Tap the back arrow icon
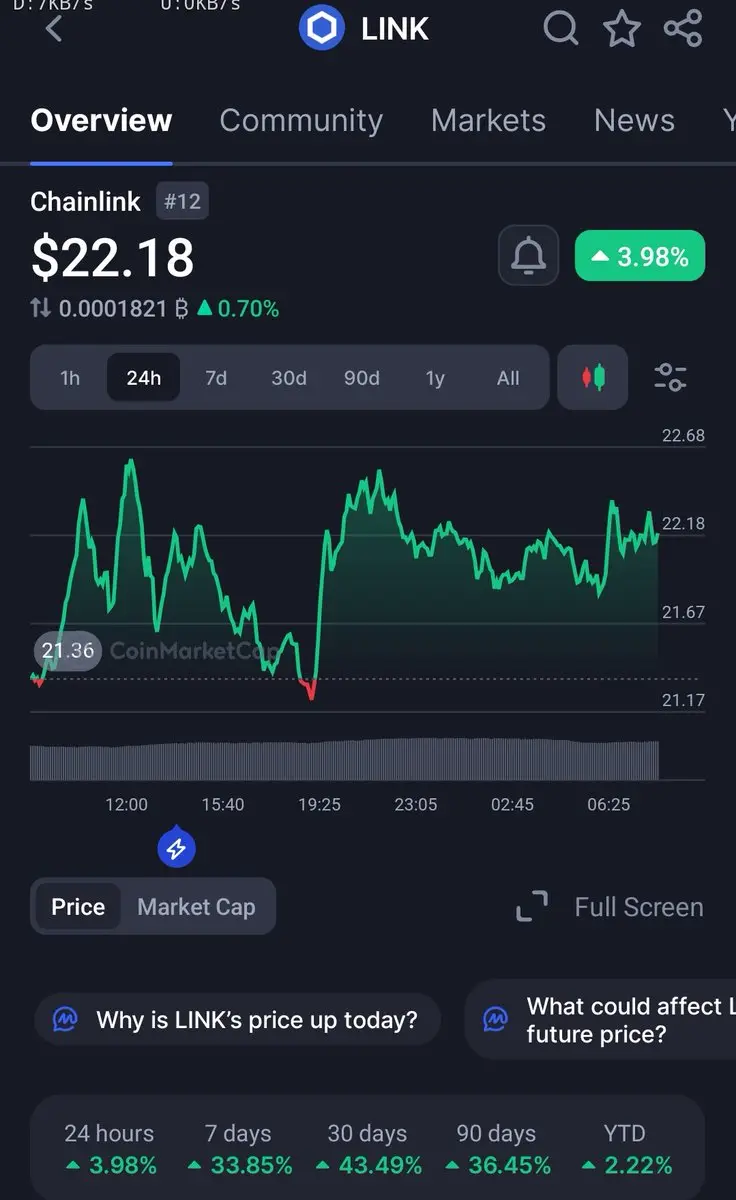736x1200 pixels. (x=54, y=28)
